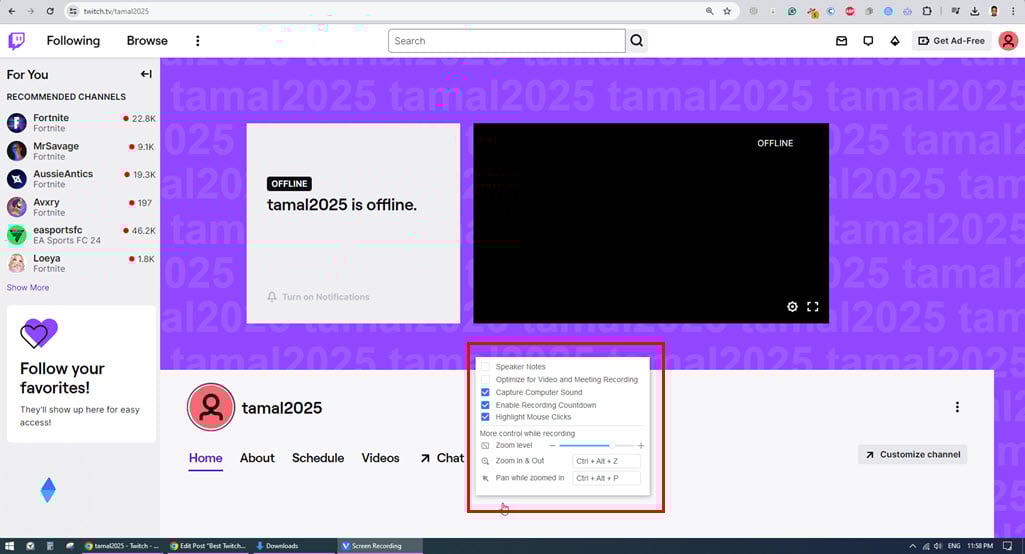This screenshot has height=554, width=1025.
Task: Open the Windows Start menu
Action: pyautogui.click(x=9, y=545)
